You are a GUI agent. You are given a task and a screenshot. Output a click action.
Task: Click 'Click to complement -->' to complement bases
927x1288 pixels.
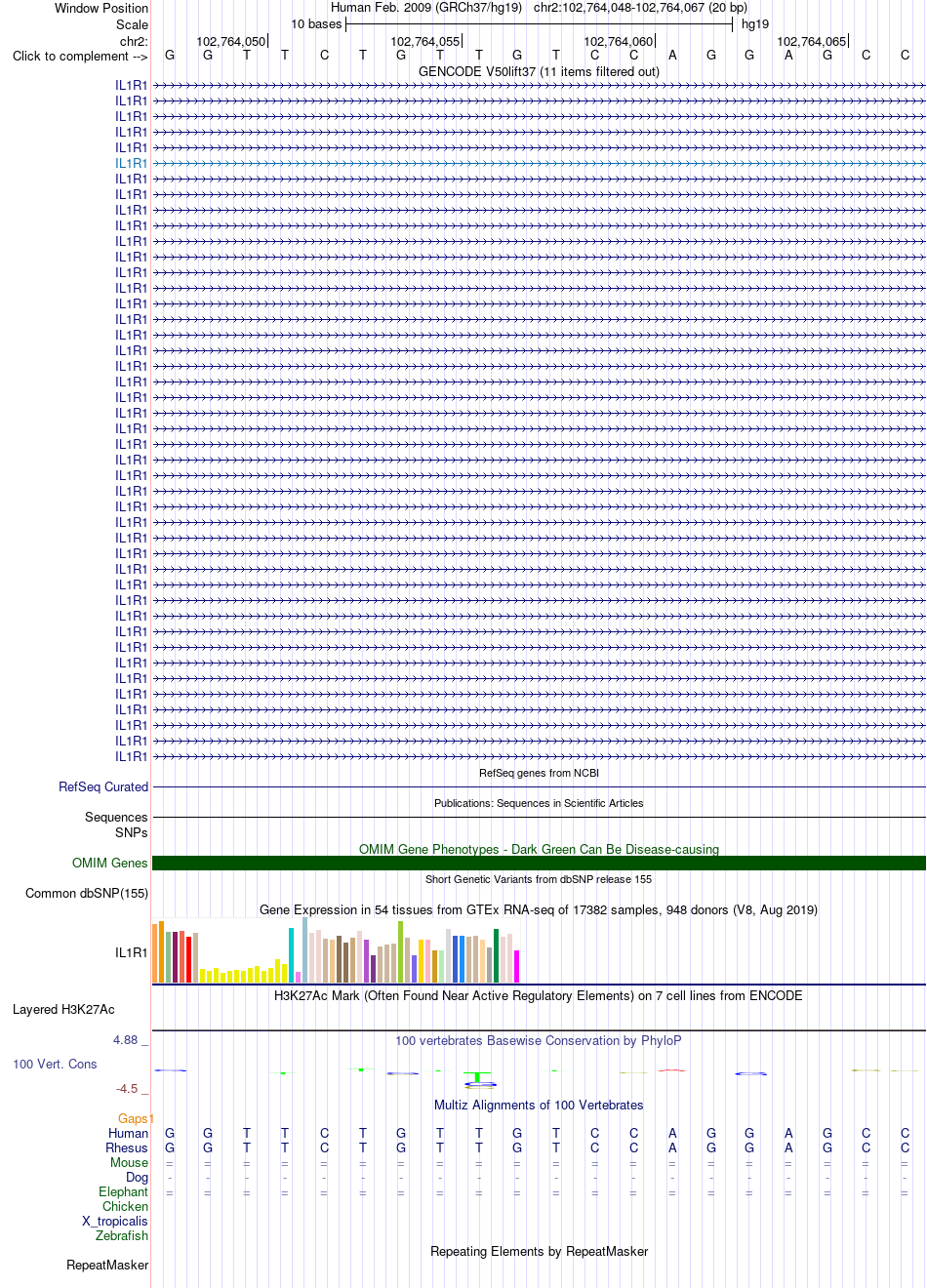80,56
